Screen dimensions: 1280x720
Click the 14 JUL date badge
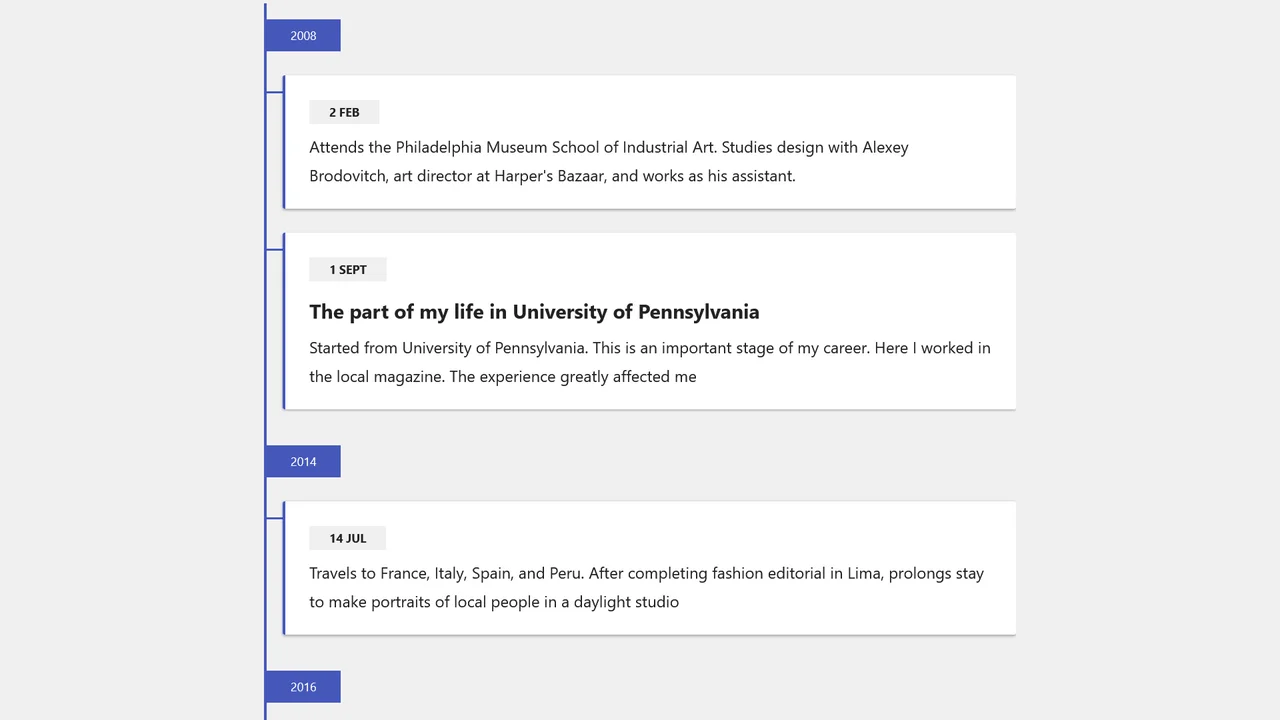[348, 538]
